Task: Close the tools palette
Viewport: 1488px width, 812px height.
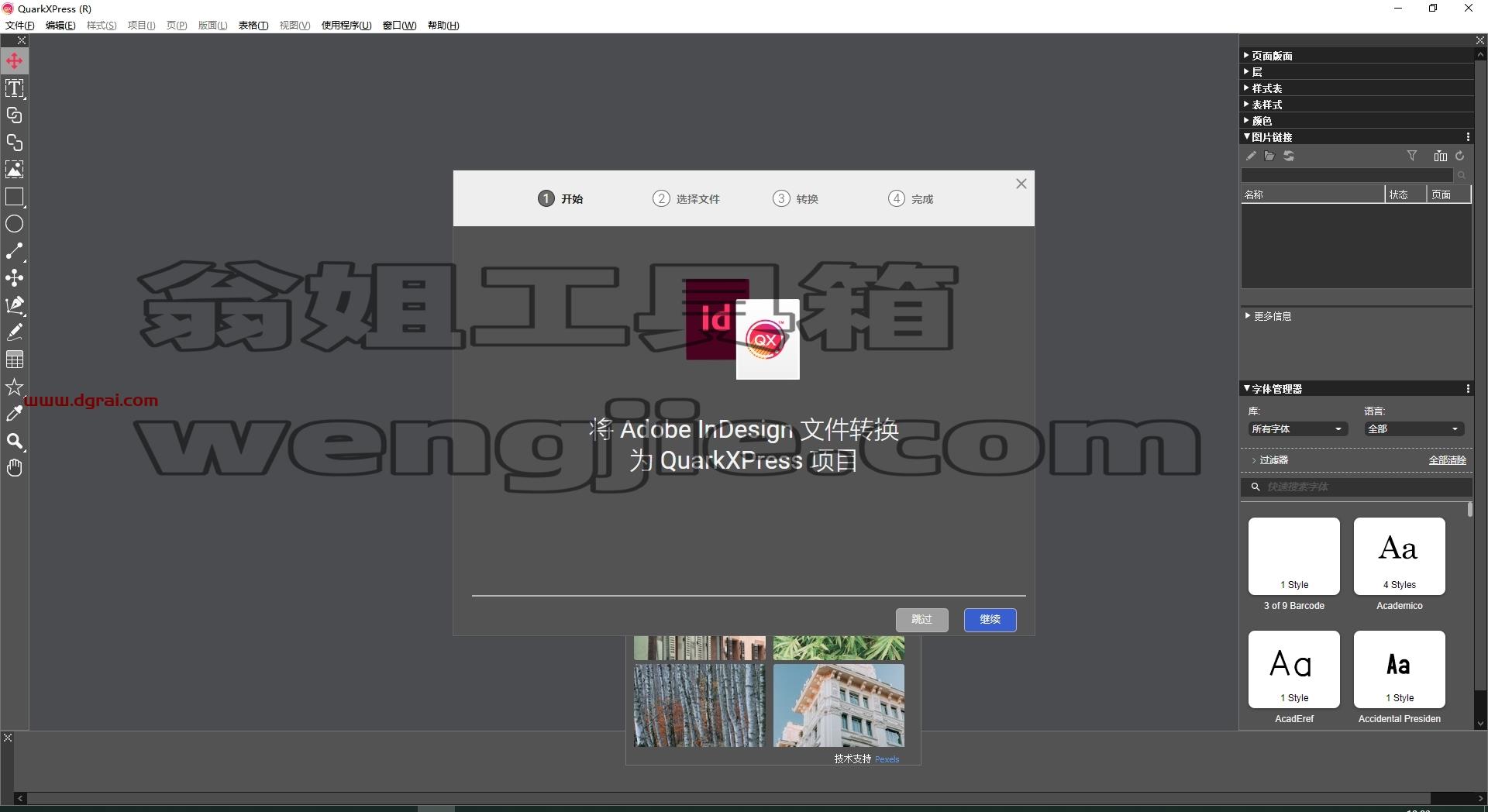Action: 22,40
